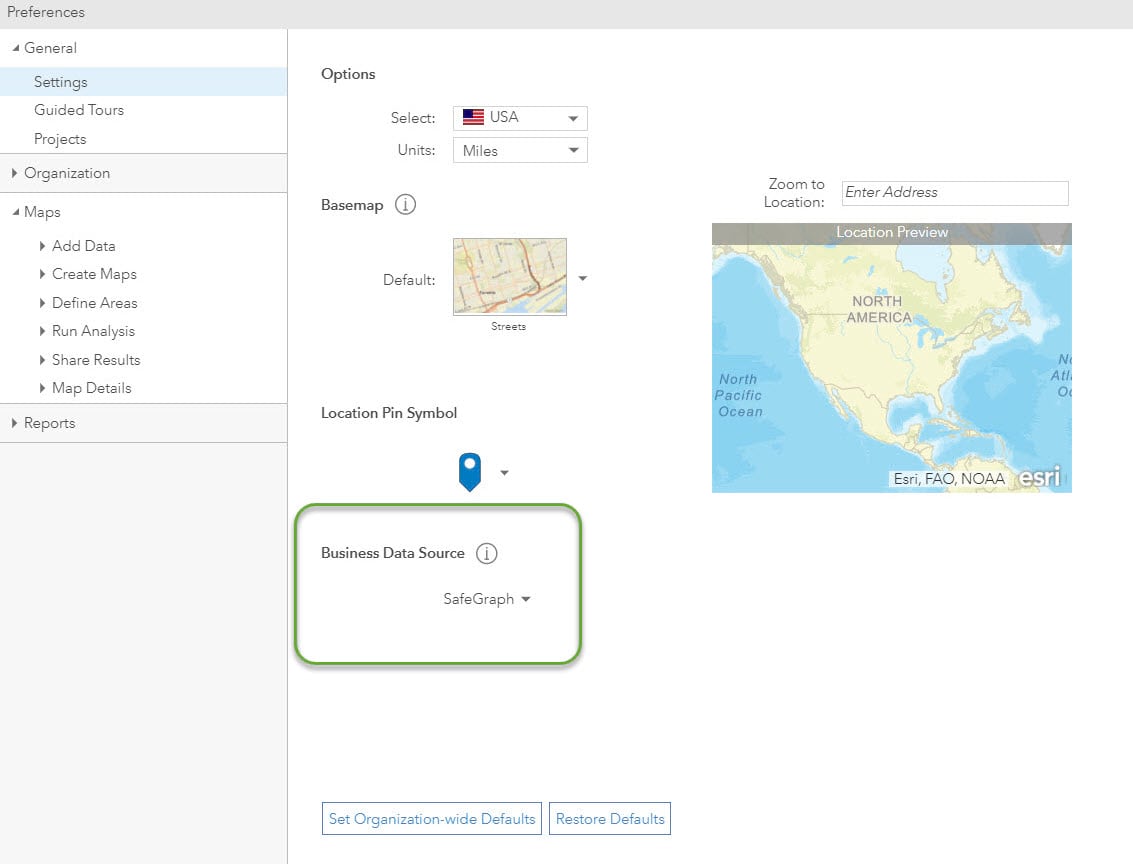The image size is (1133, 864).
Task: Open the basemap selection arrow
Action: click(x=583, y=279)
